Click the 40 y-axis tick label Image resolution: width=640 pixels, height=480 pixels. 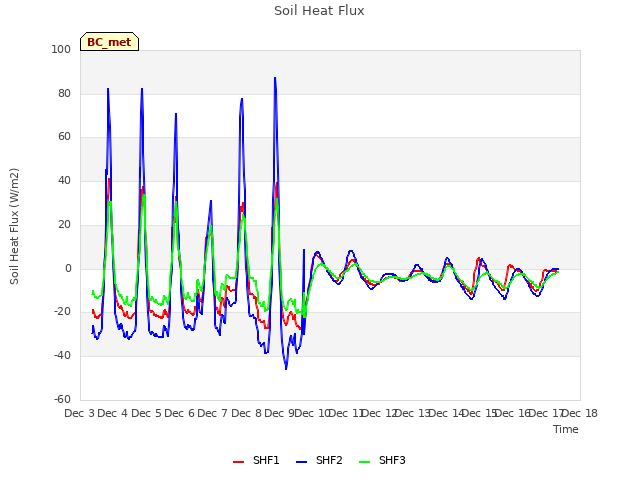tap(64, 180)
